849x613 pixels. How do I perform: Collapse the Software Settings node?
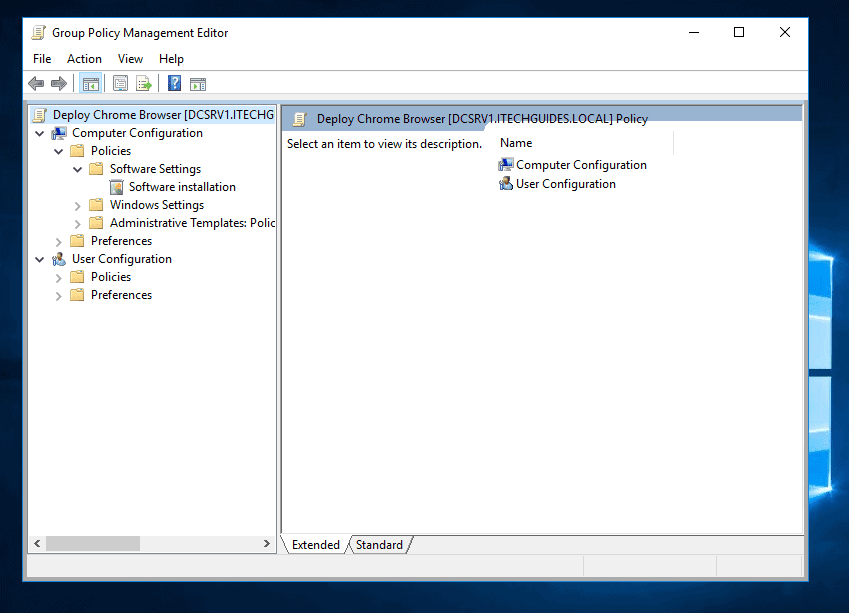point(77,169)
